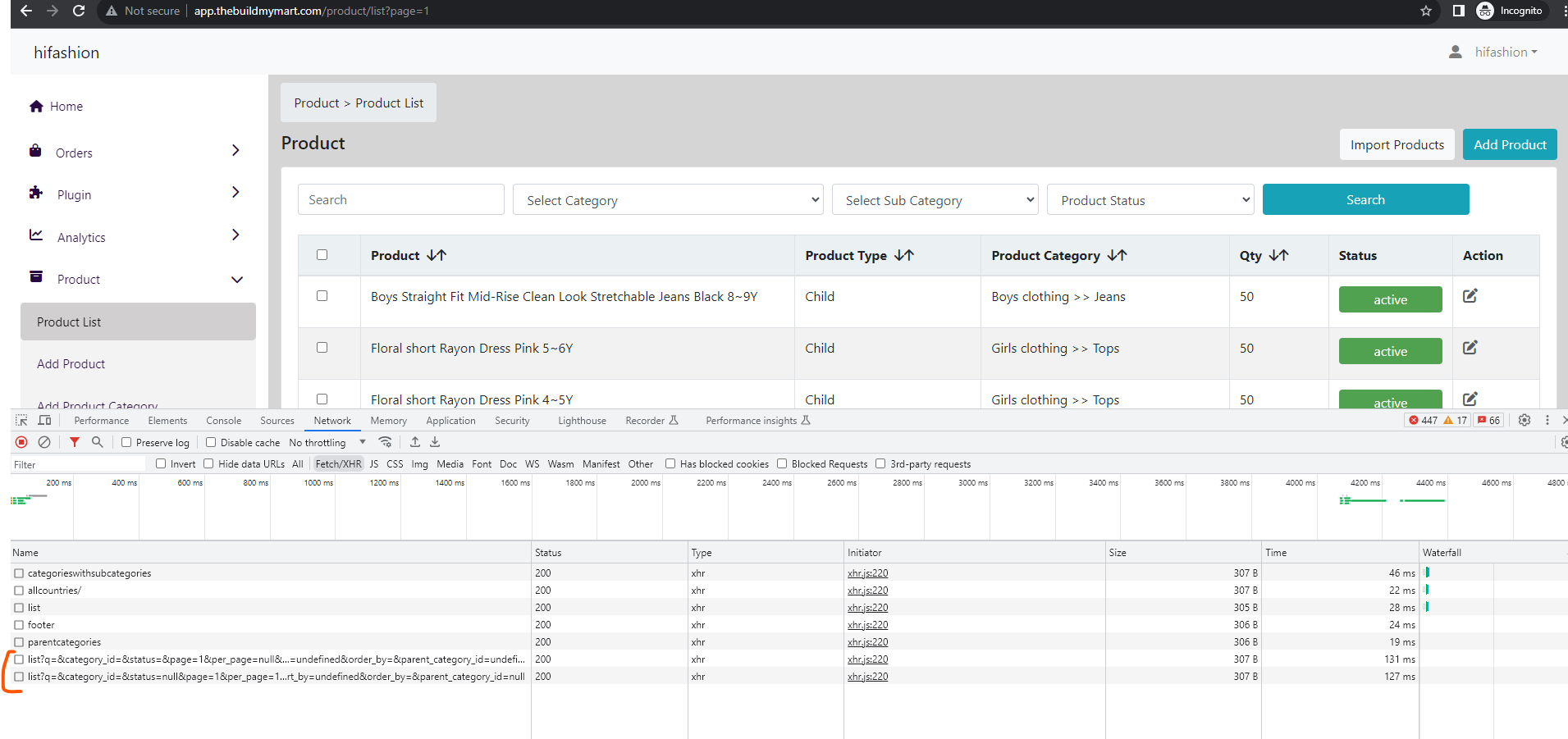
Task: Toggle the network filter funnel icon
Action: [x=75, y=442]
